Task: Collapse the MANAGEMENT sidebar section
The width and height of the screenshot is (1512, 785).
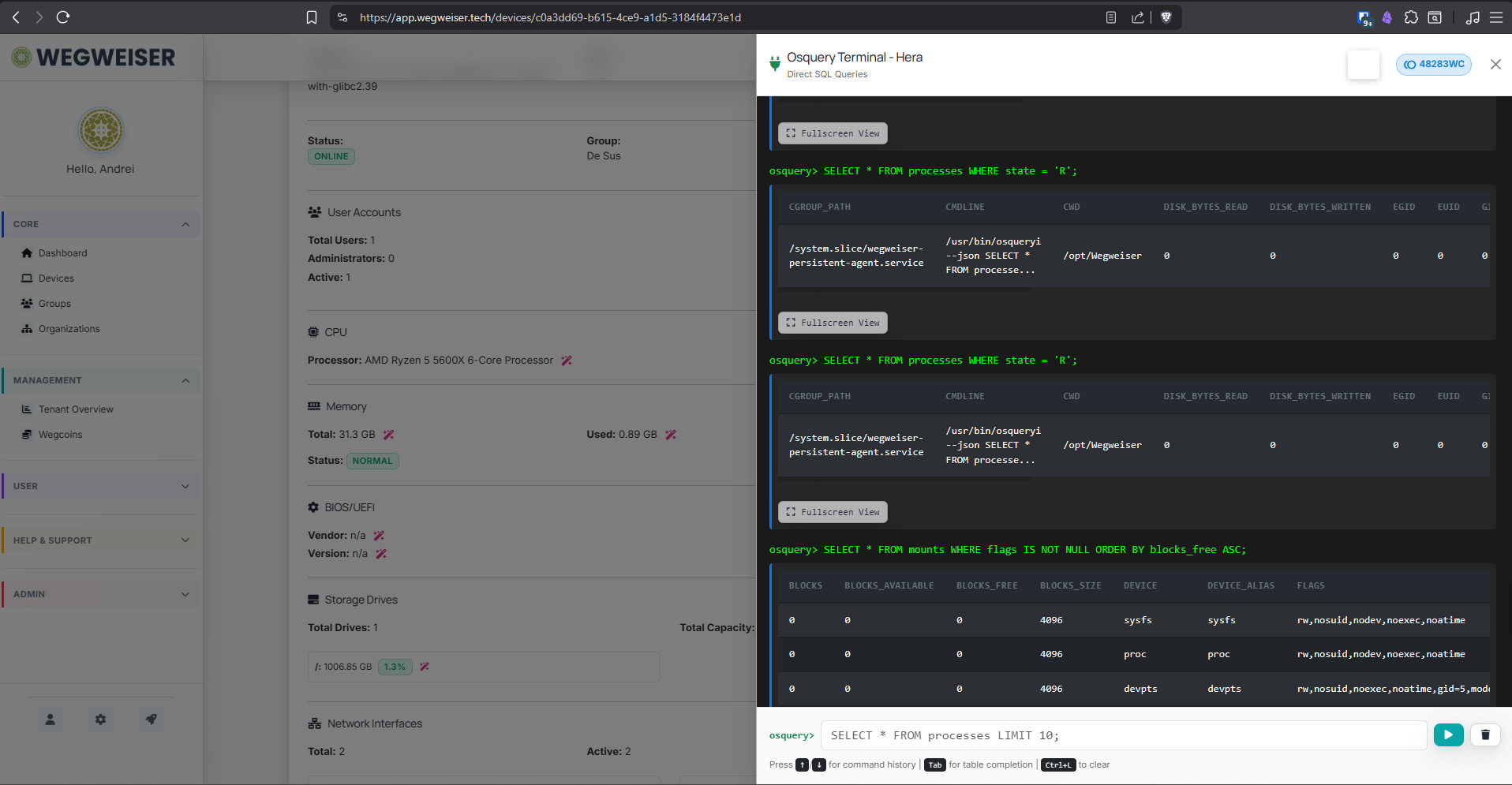Action: point(185,380)
